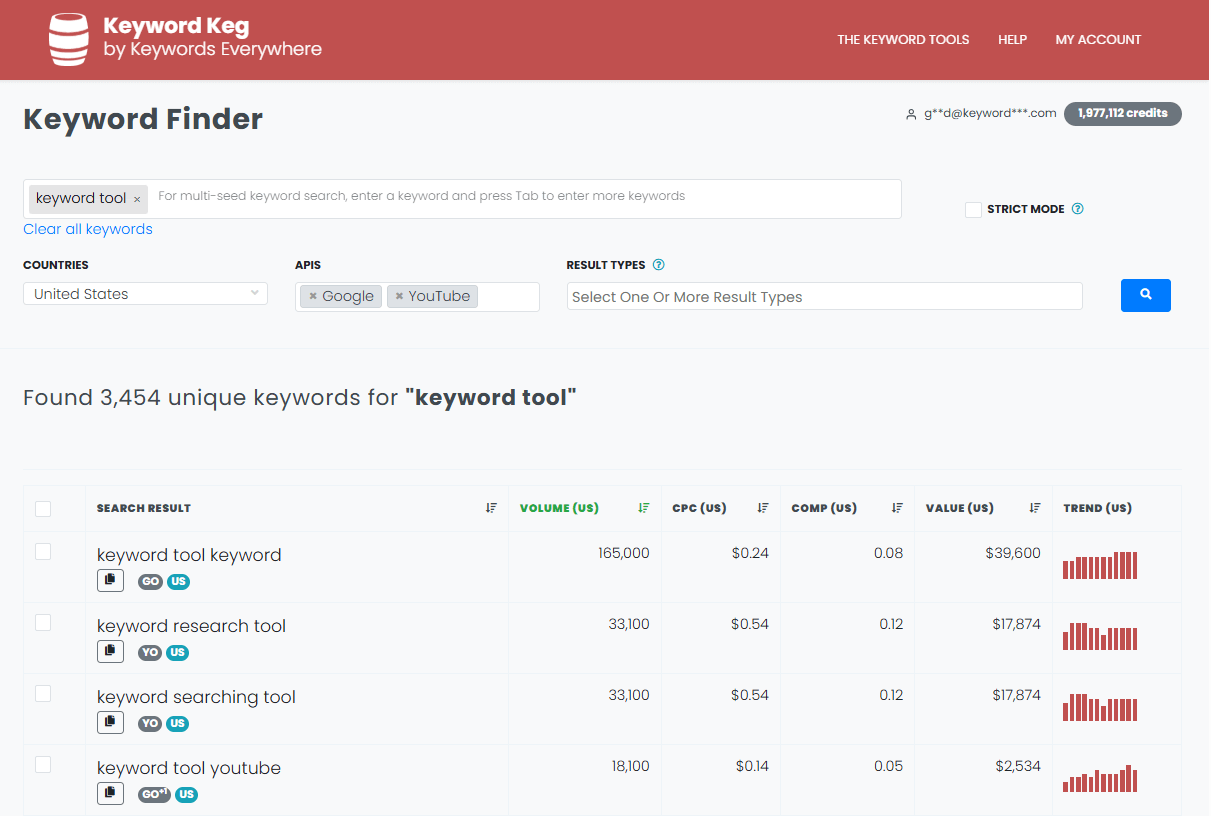The image size is (1211, 816).
Task: Click US badge under 'keyword tool keyword'
Action: pyautogui.click(x=178, y=581)
